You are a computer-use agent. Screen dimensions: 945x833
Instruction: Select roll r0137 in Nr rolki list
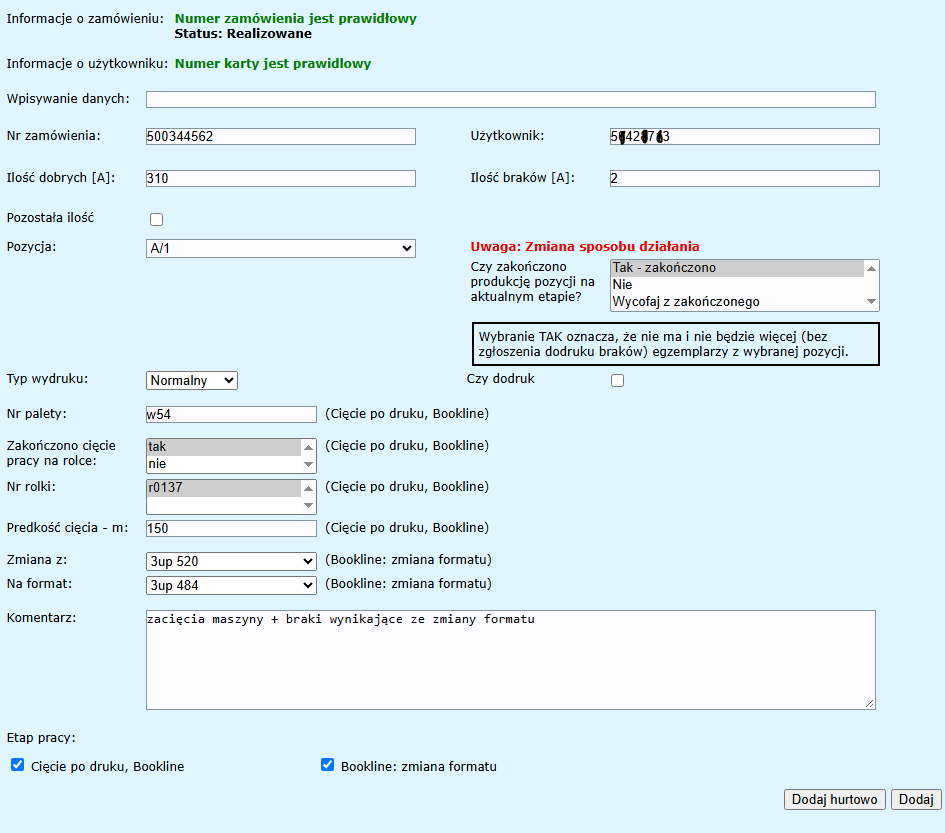point(224,488)
